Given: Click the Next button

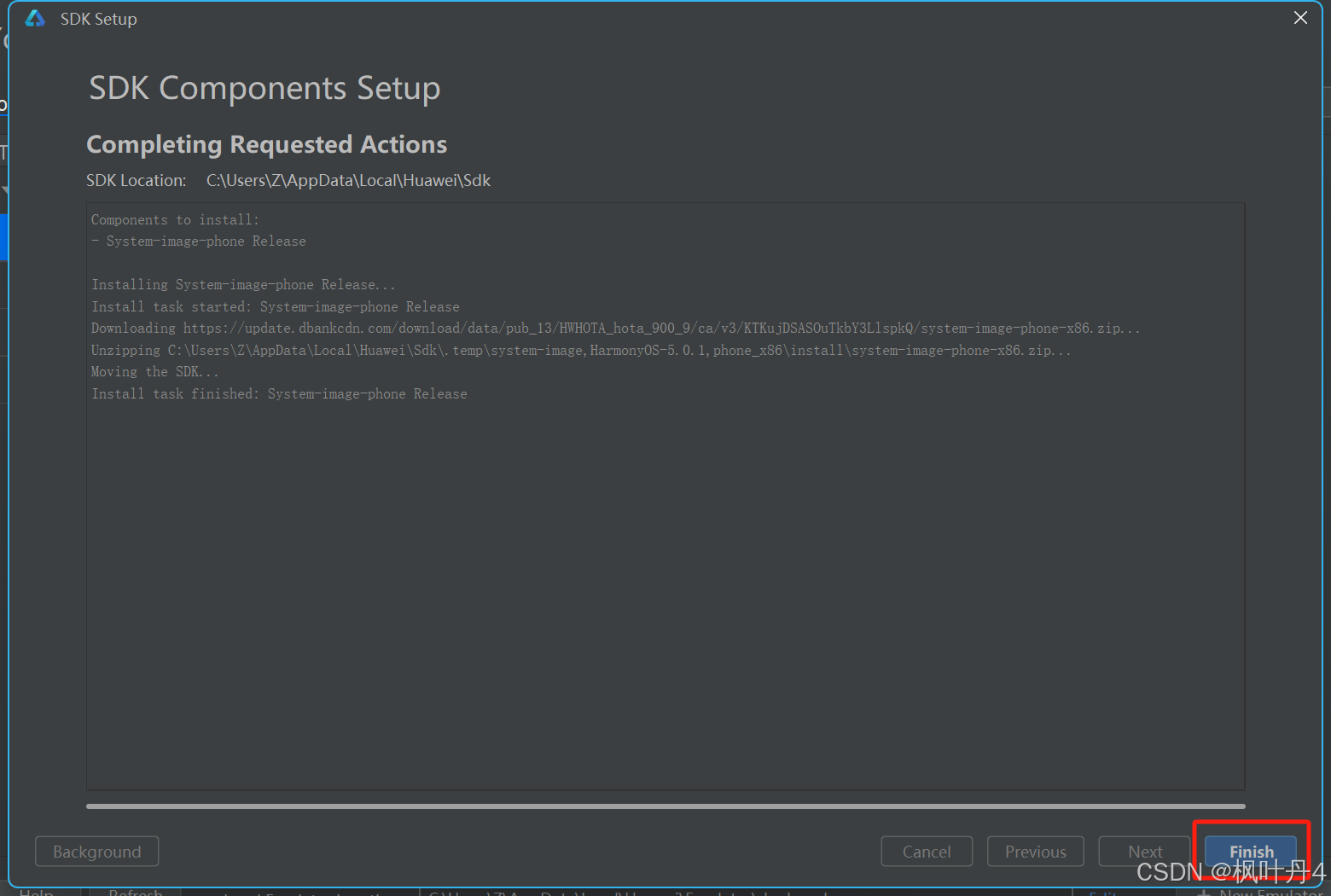Looking at the screenshot, I should click(x=1144, y=852).
